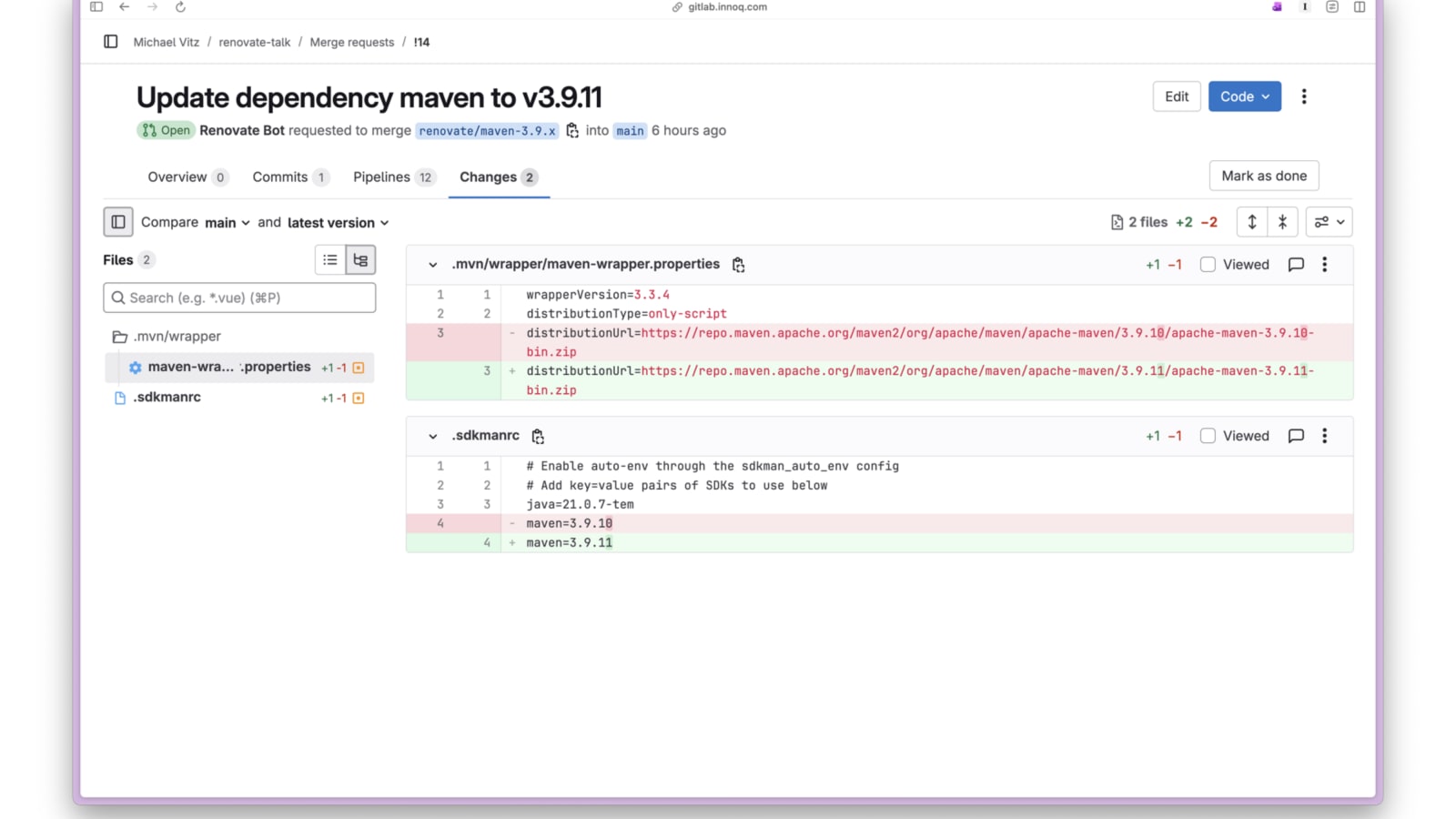
Task: Collapse the .sdkmanrc diff
Action: tap(433, 436)
